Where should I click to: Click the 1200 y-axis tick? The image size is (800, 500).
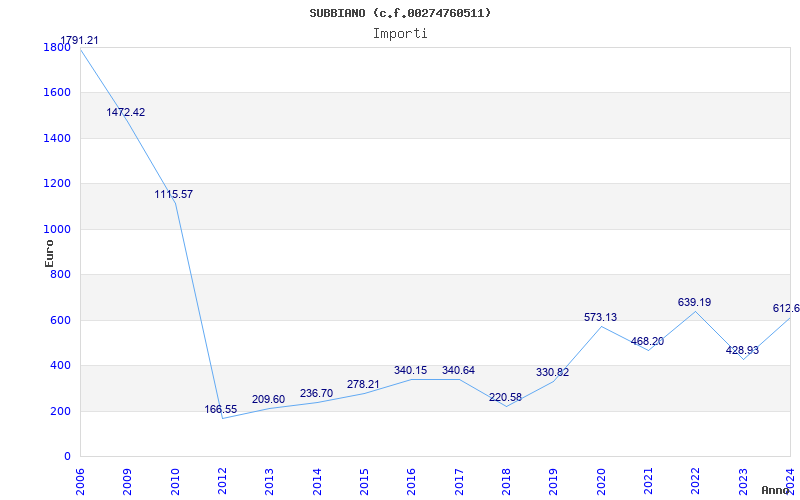click(x=58, y=184)
